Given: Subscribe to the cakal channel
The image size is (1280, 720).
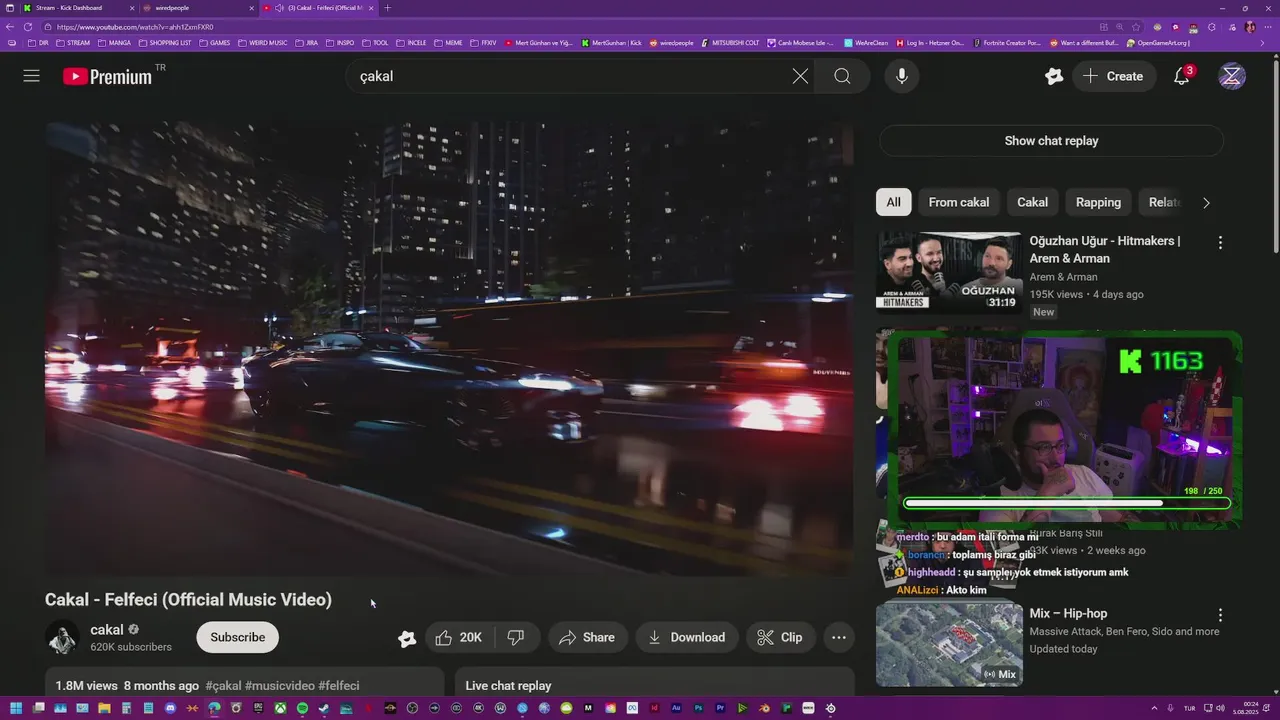Looking at the screenshot, I should pos(237,637).
